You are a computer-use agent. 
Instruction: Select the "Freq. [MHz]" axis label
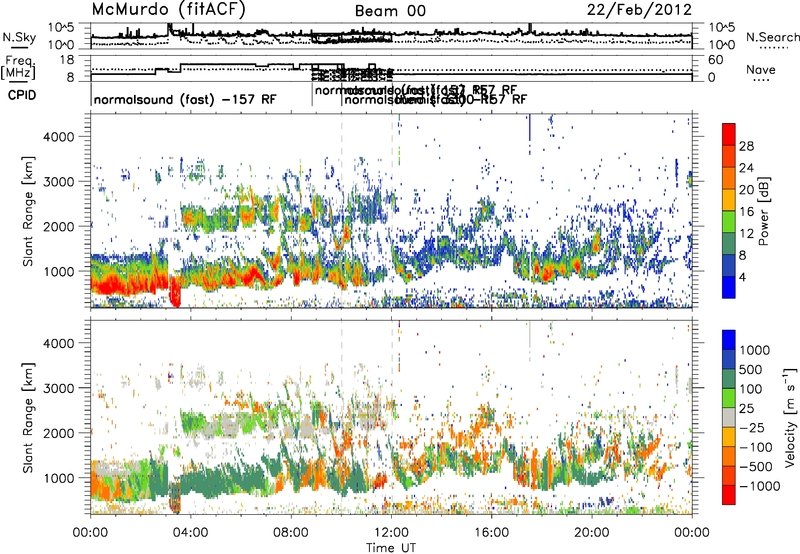click(x=18, y=67)
